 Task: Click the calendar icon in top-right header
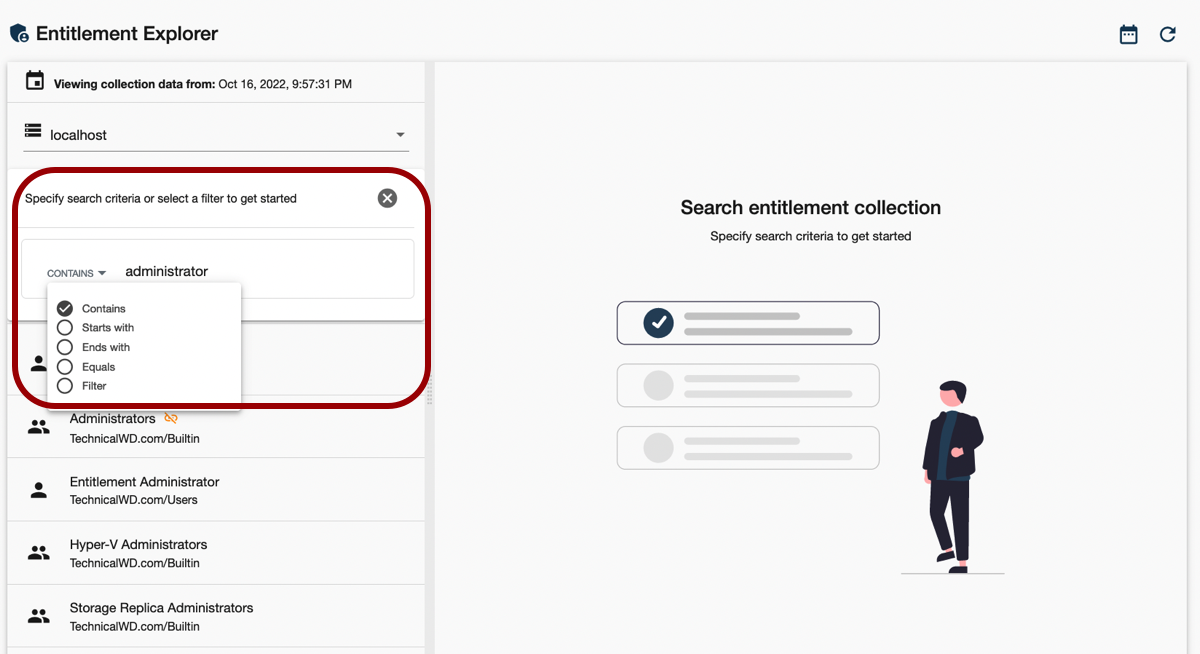1128,35
